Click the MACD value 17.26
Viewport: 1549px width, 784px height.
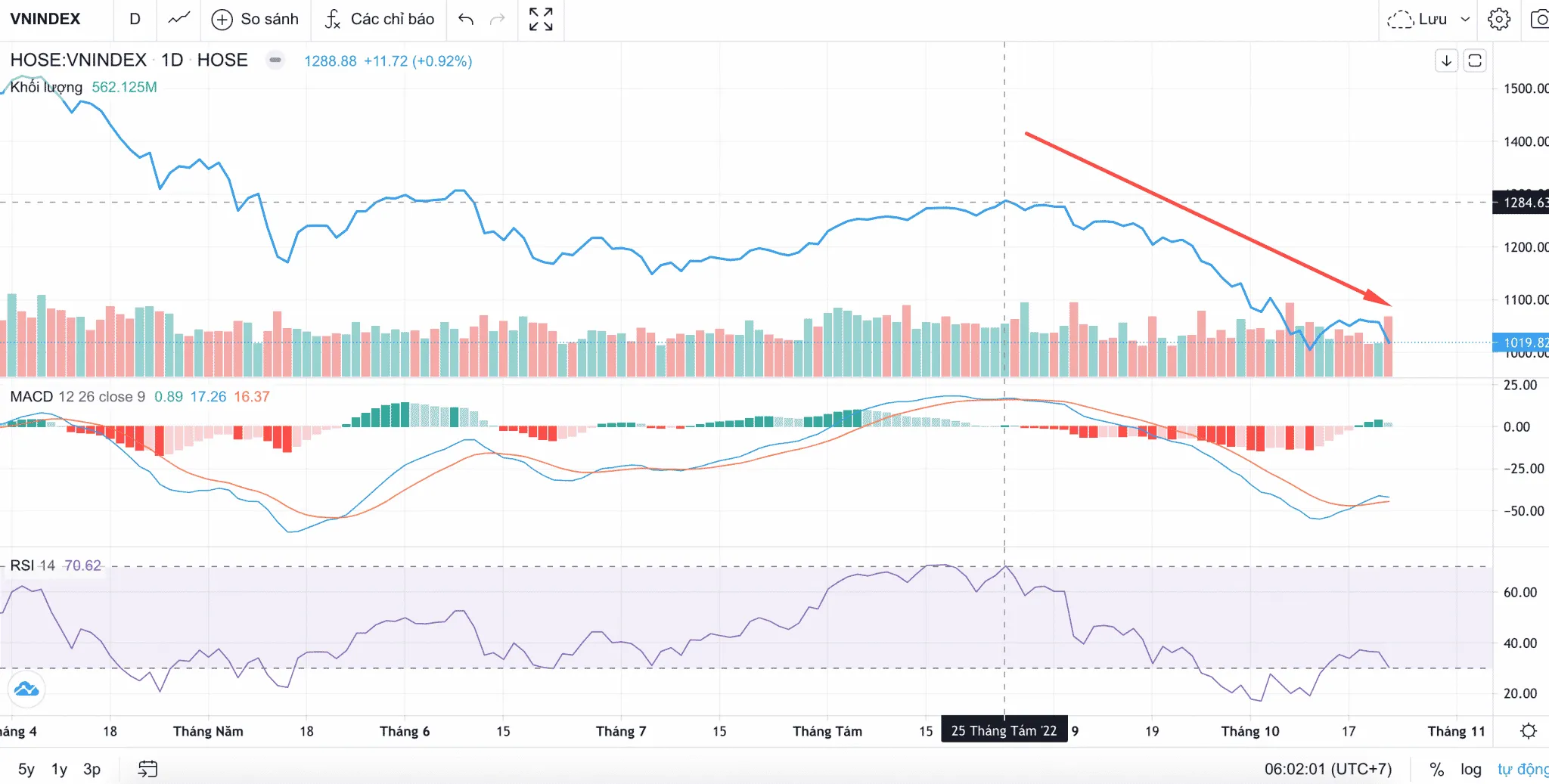coord(208,396)
